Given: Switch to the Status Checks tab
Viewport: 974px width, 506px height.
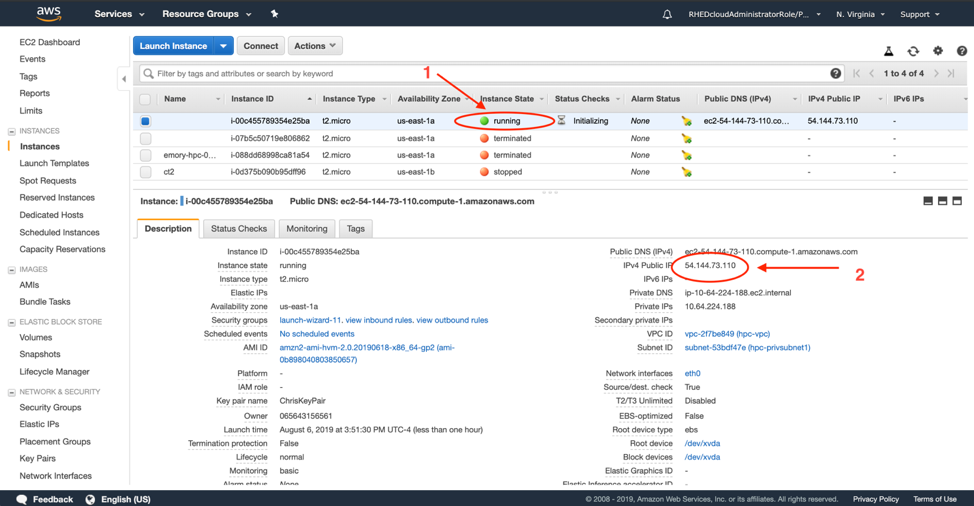Looking at the screenshot, I should (x=239, y=229).
